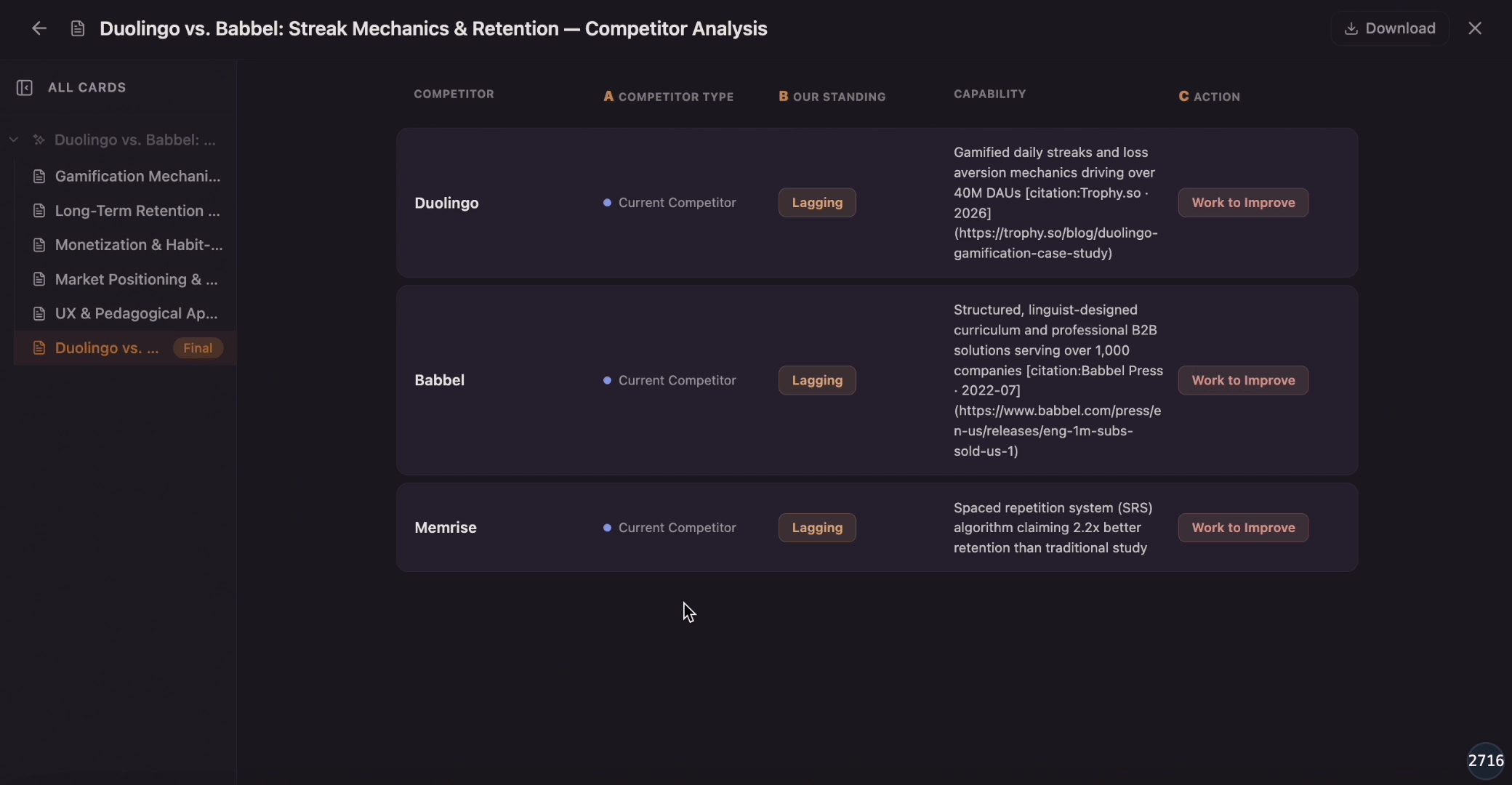The height and width of the screenshot is (785, 1512).
Task: Open the UX & Pedagogical Ap... card
Action: [126, 313]
